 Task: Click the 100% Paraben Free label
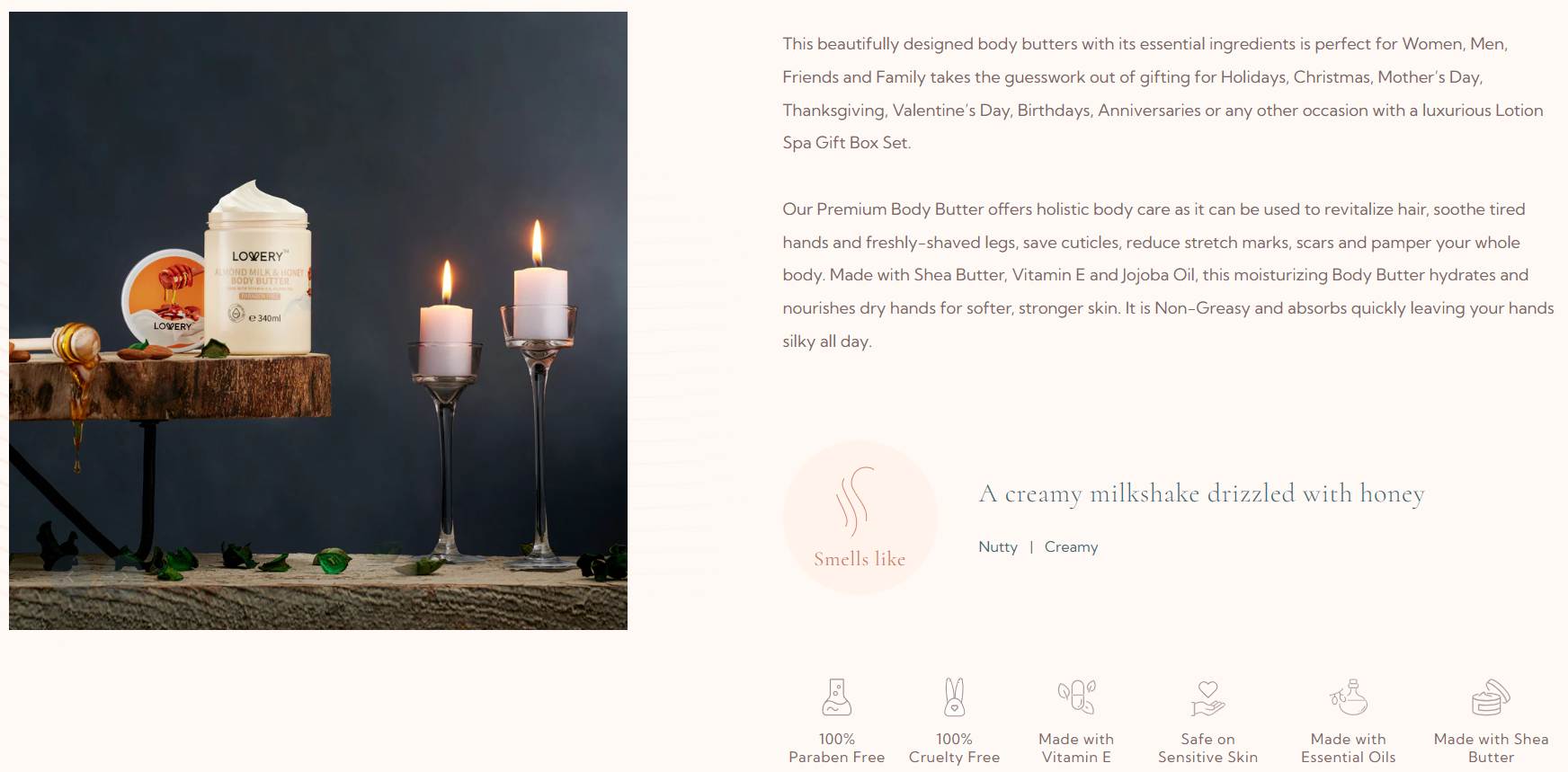click(836, 748)
